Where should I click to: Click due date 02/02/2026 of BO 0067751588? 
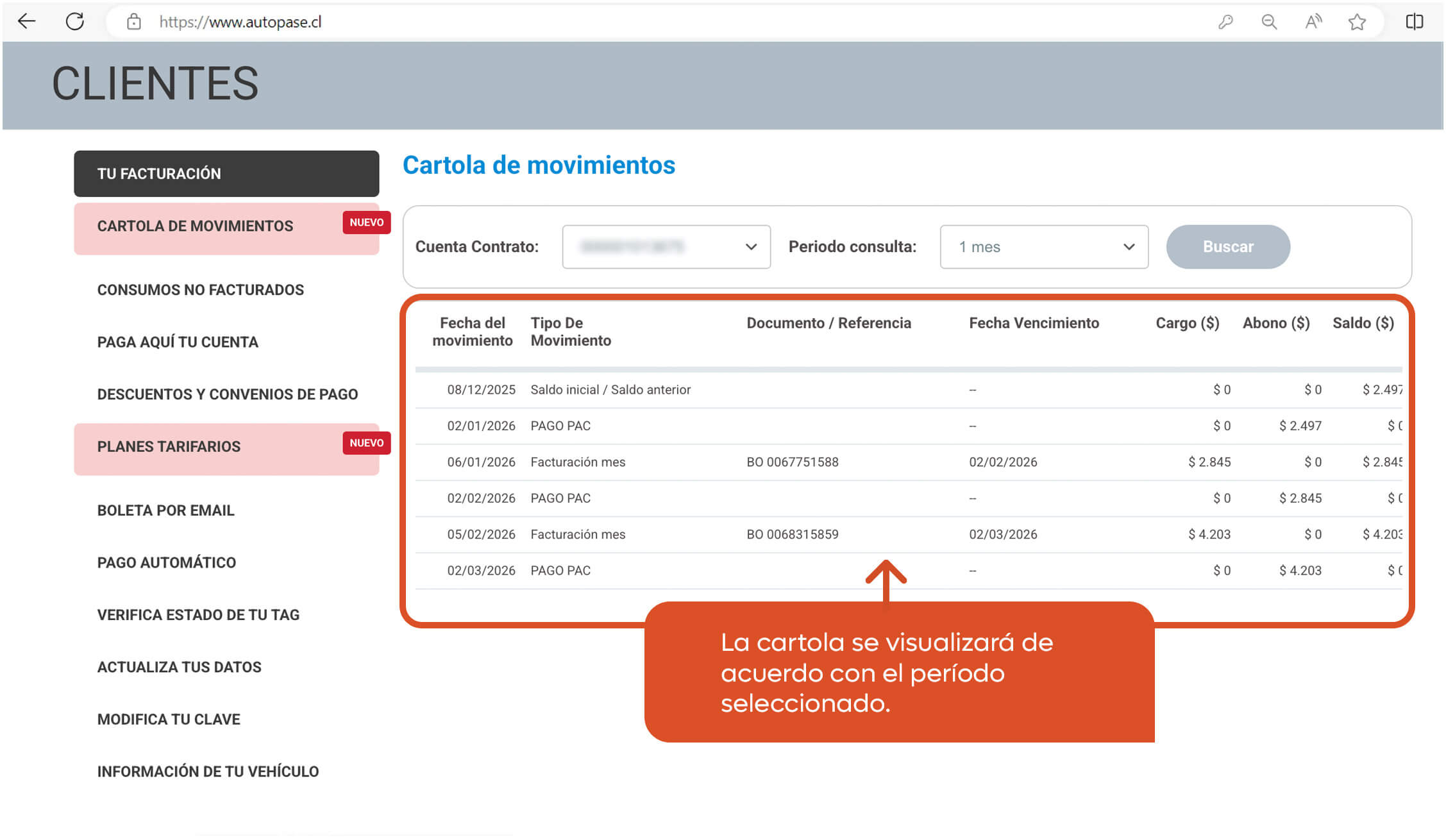click(x=1003, y=462)
